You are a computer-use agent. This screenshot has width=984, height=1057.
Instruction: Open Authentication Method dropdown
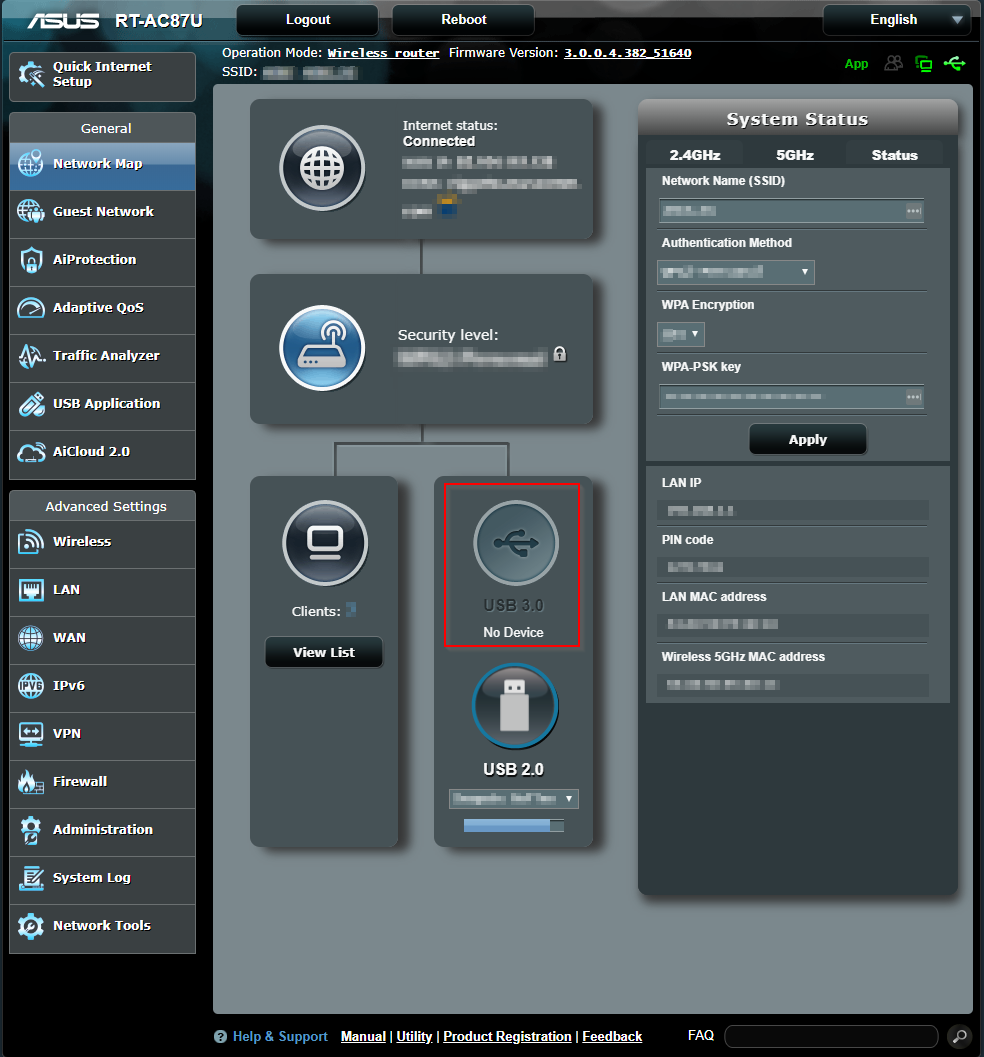click(736, 272)
